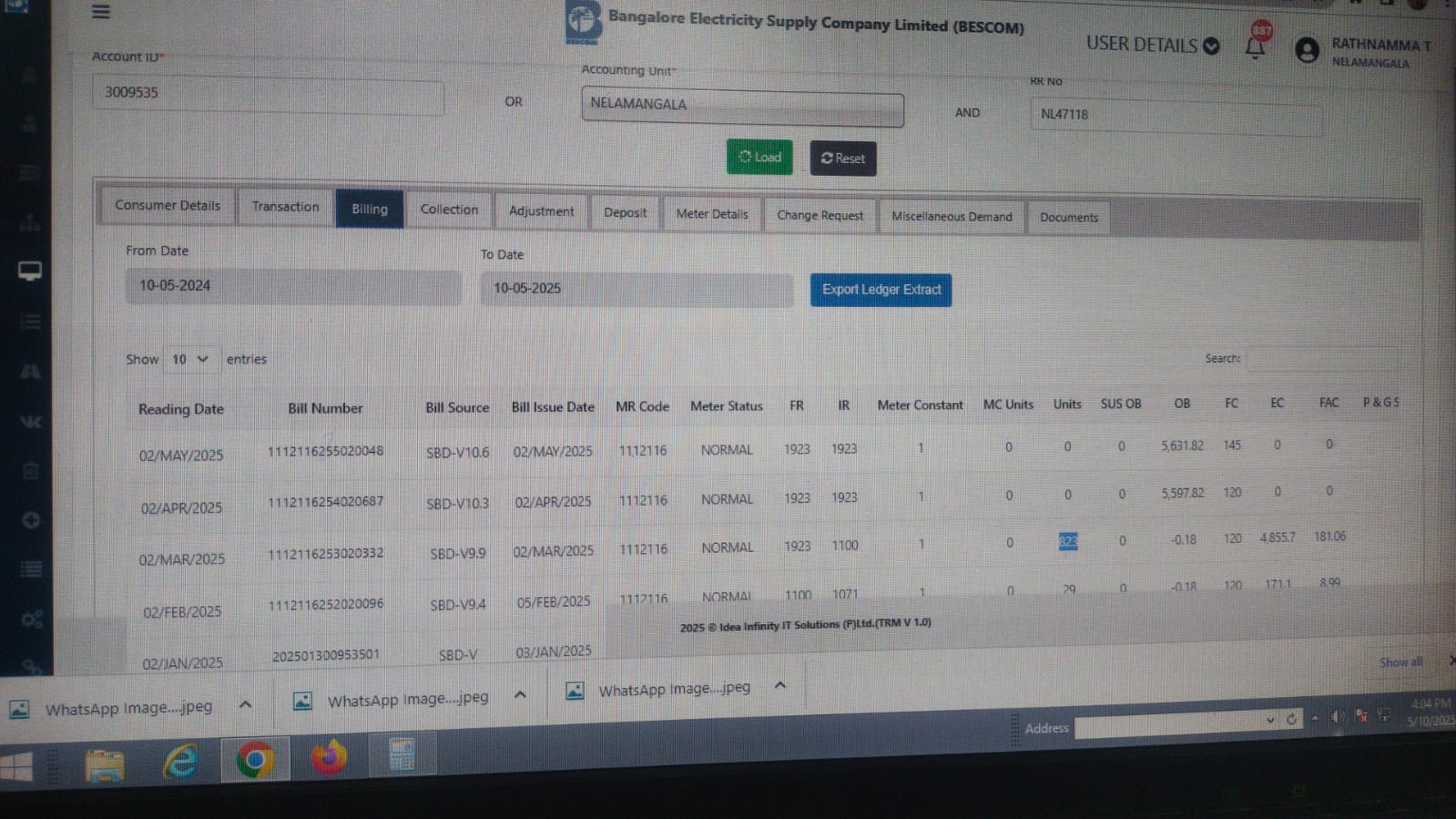Expand first WhatsApp Image download chevron
The image size is (1456, 819).
(x=245, y=704)
